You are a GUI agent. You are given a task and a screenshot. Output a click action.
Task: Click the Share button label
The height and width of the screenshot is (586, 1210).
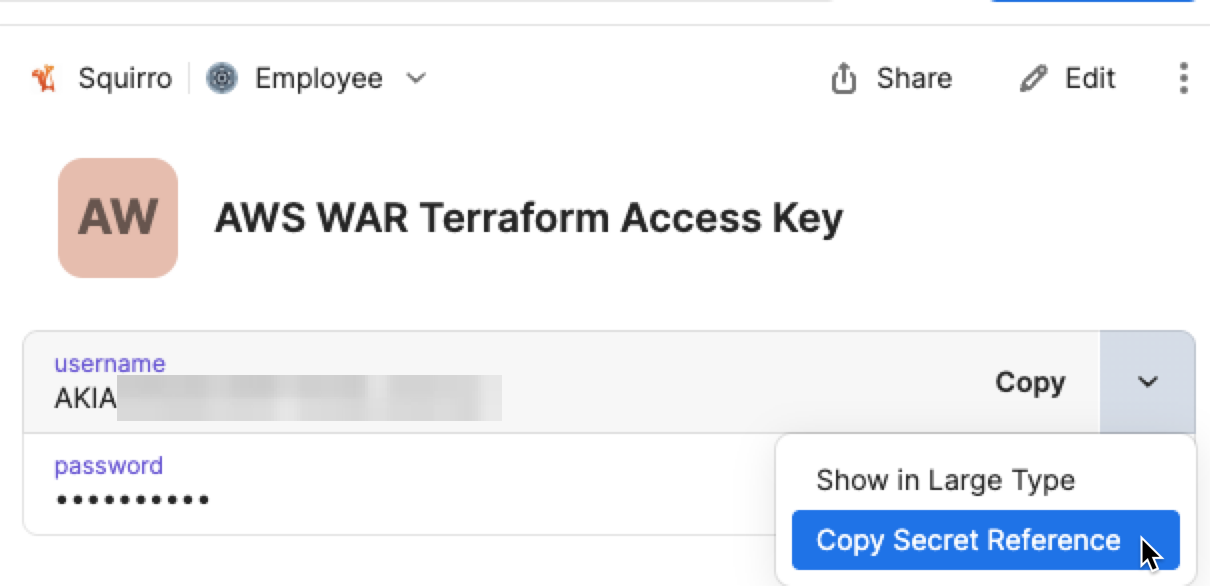pos(914,78)
